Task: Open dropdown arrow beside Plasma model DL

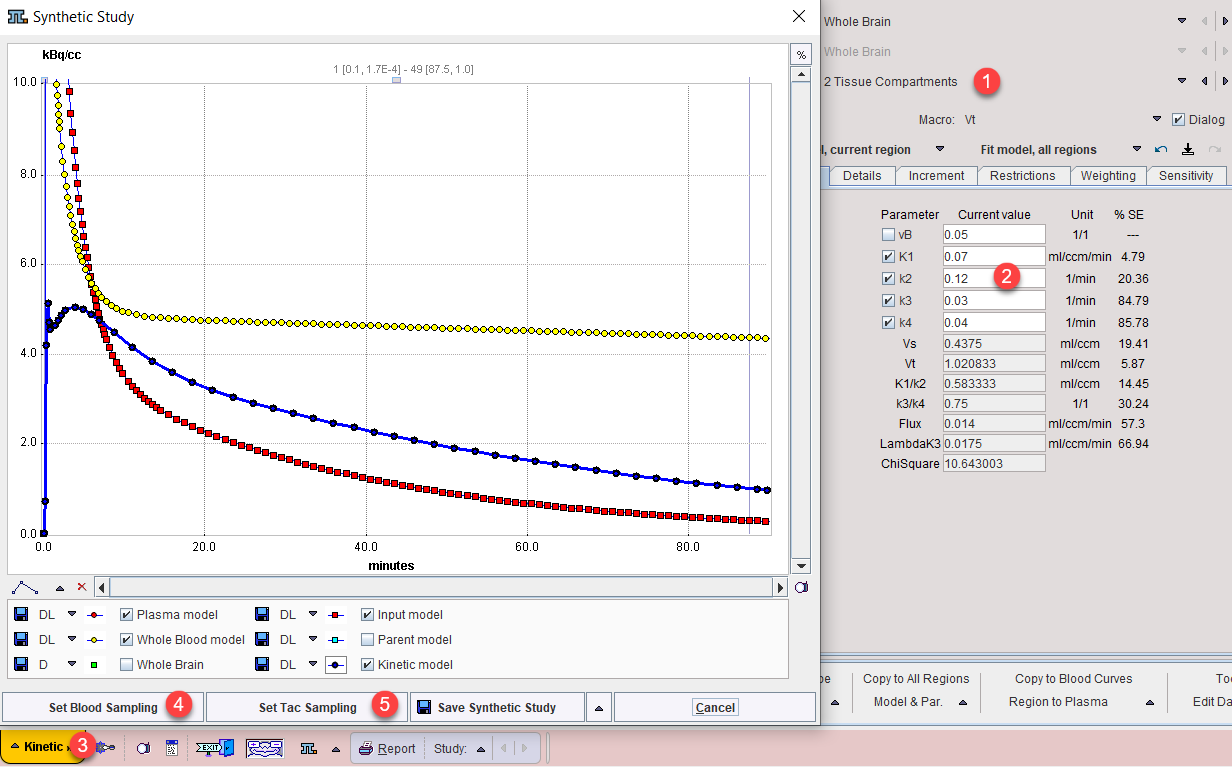Action: click(x=72, y=615)
